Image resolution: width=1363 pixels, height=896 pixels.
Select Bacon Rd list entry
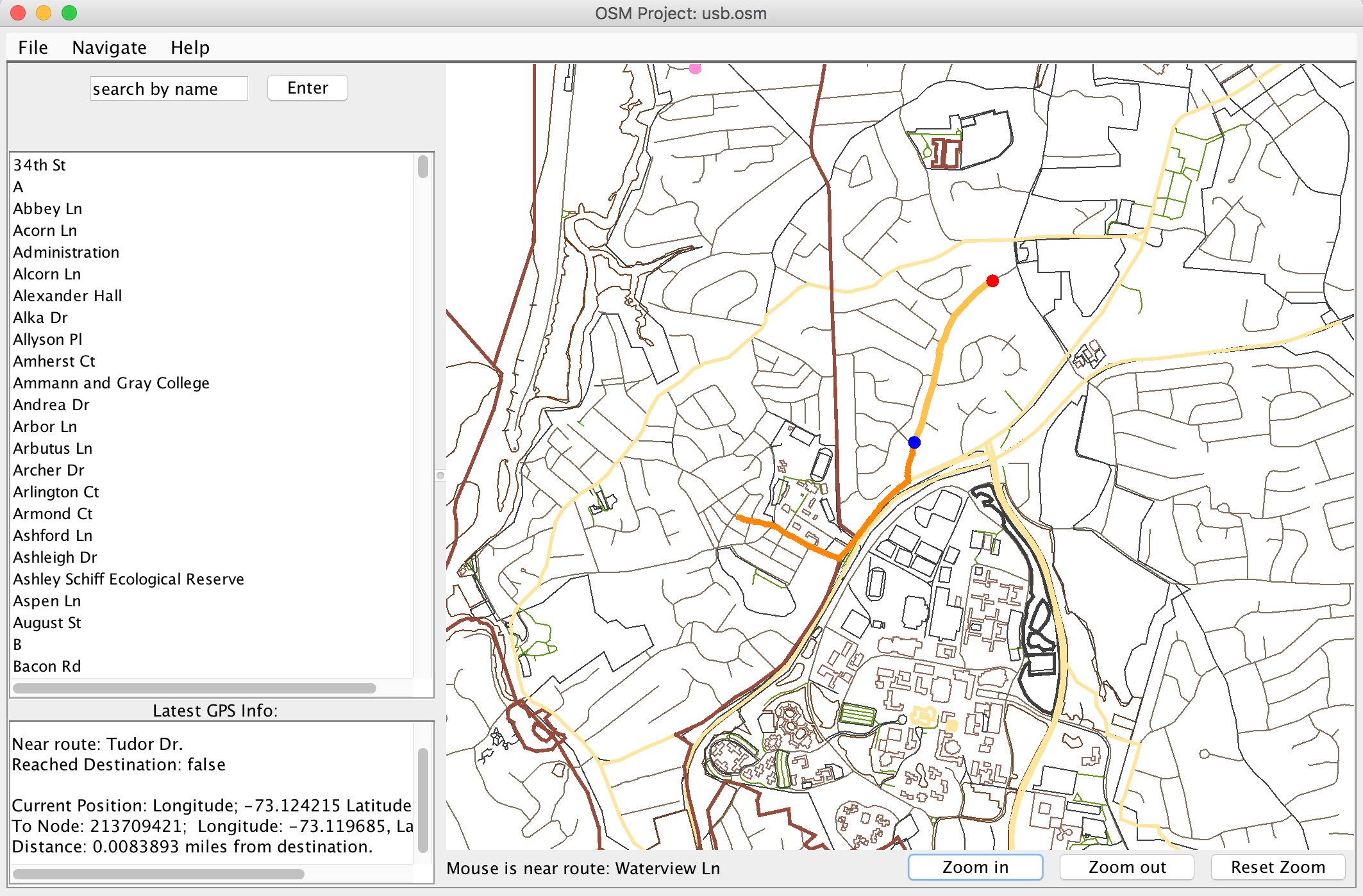(47, 666)
